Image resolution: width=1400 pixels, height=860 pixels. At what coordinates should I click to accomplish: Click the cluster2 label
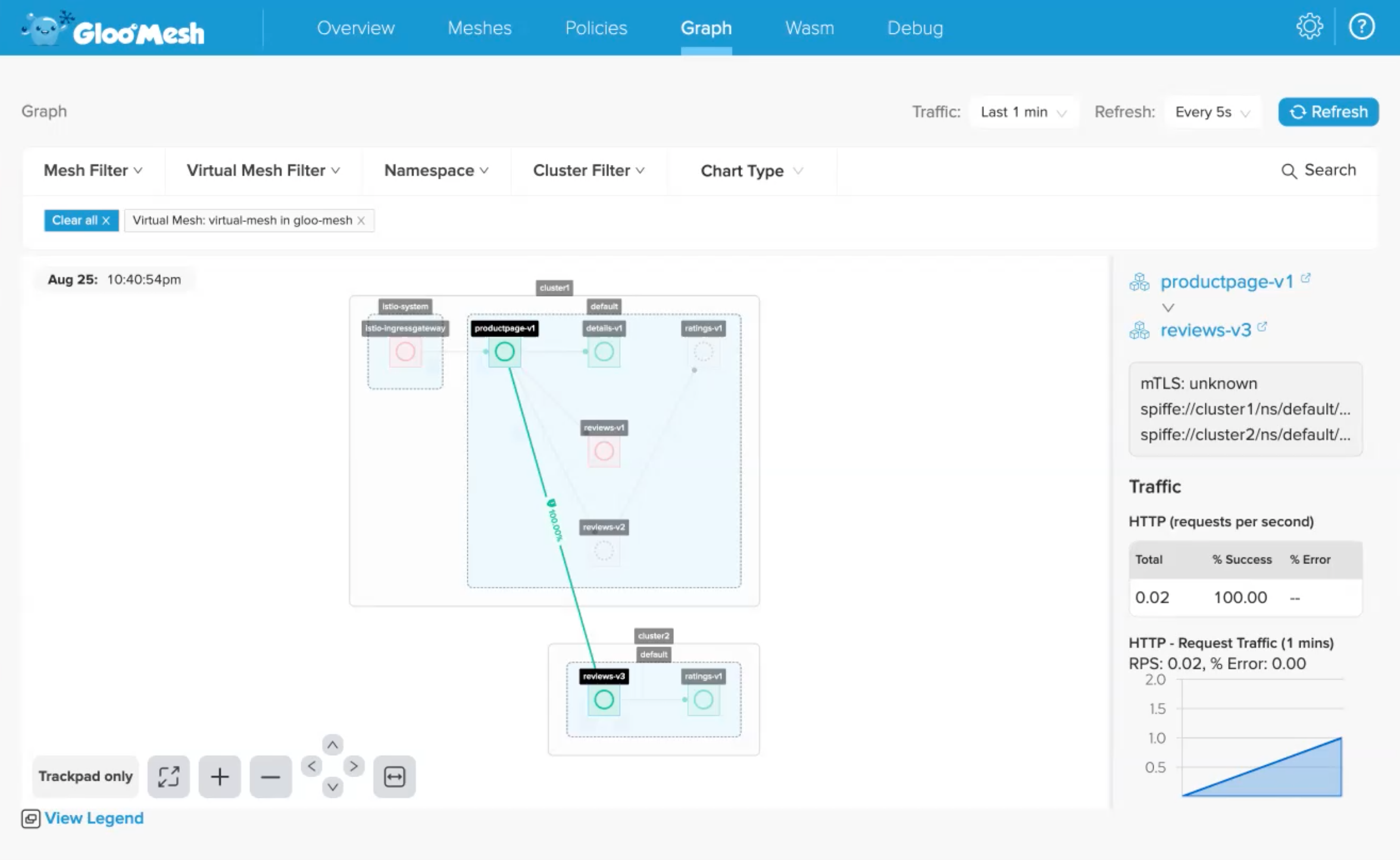654,635
